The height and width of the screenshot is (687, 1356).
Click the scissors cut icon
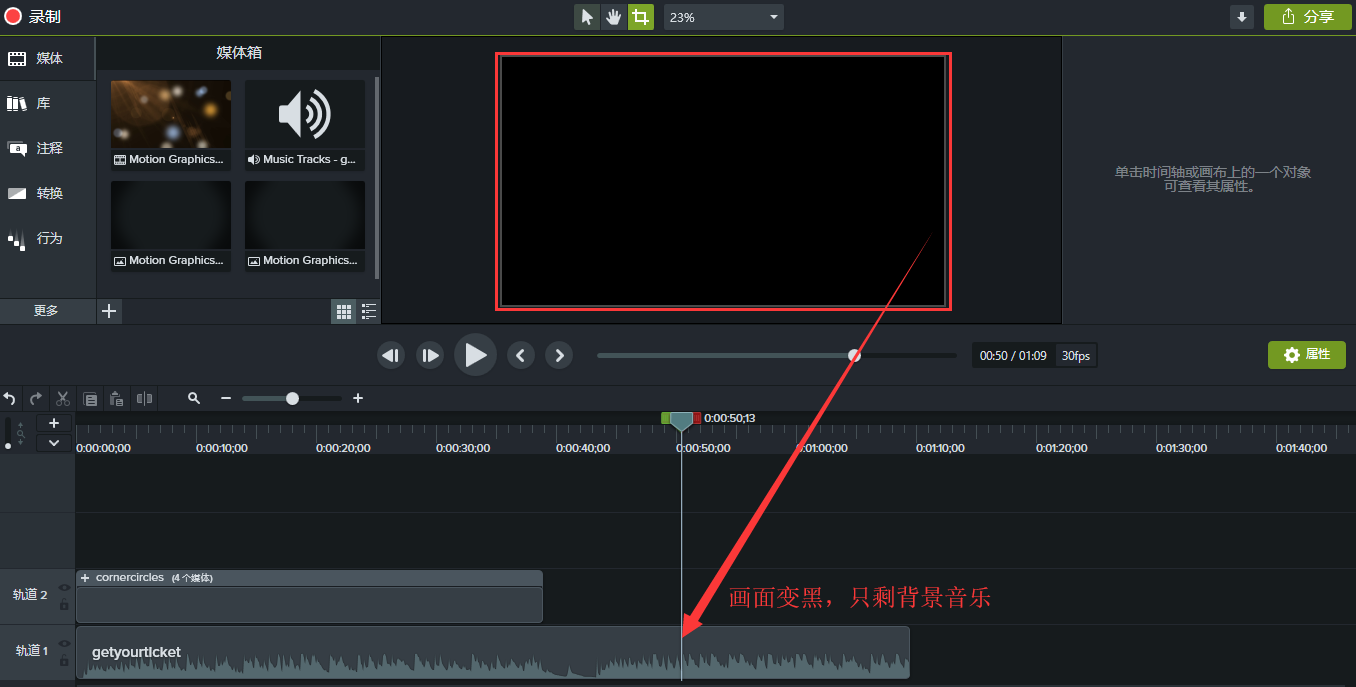click(63, 398)
